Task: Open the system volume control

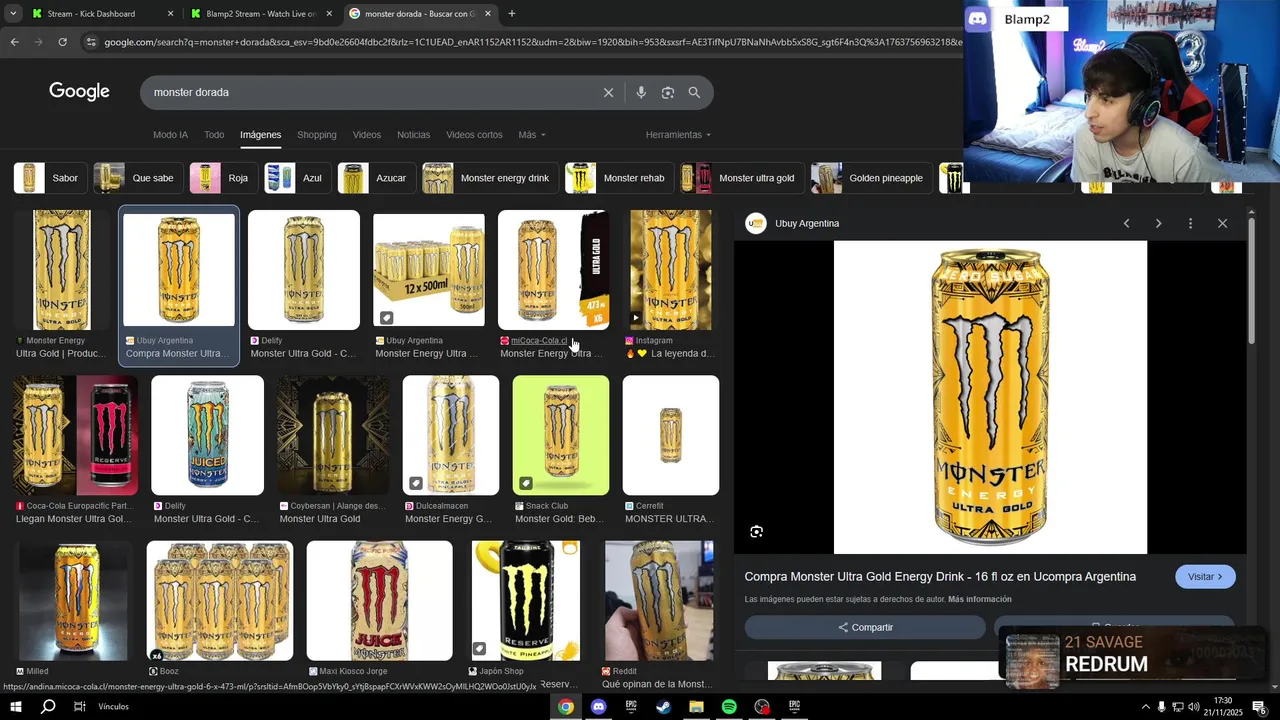Action: 1193,707
